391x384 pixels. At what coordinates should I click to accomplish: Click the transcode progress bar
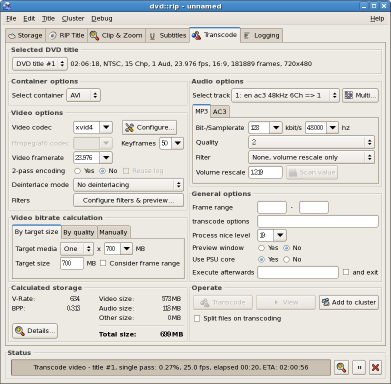coord(171,368)
